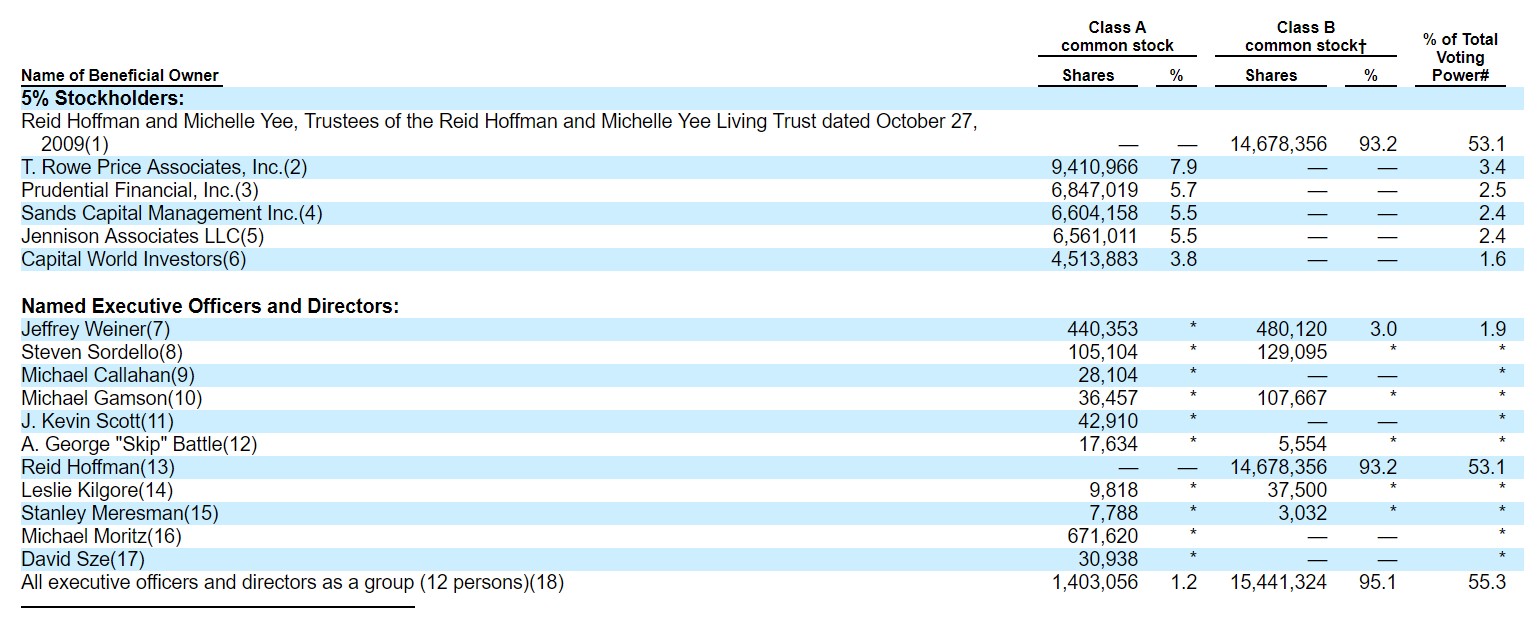Screen dimensions: 1538x623
Task: Select the '5,554' Class B shares value
Action: [x=1303, y=444]
